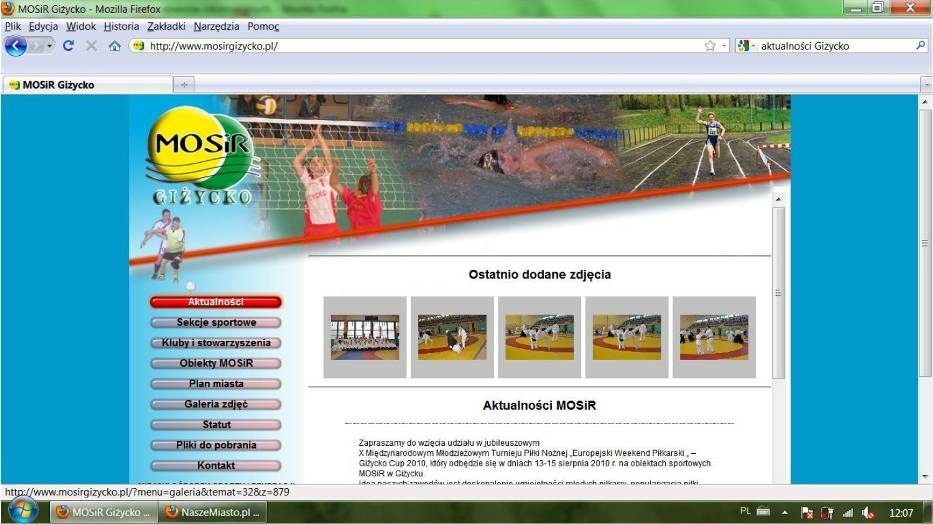The image size is (933, 524).
Task: Click the Ostatnio dodane zdjęcia heading
Action: point(540,274)
